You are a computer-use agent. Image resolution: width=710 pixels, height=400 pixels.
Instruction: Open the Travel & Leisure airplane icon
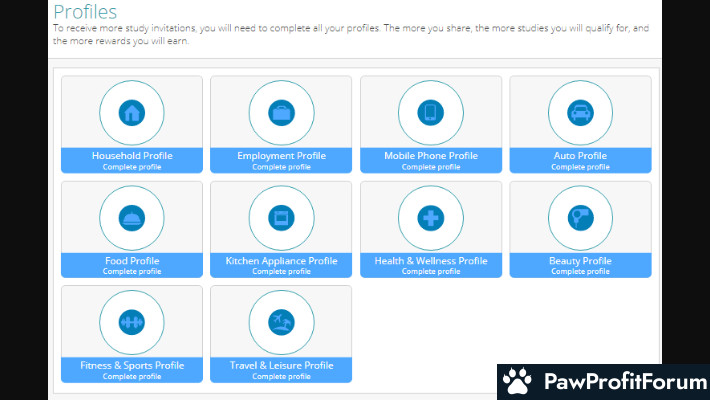[281, 322]
